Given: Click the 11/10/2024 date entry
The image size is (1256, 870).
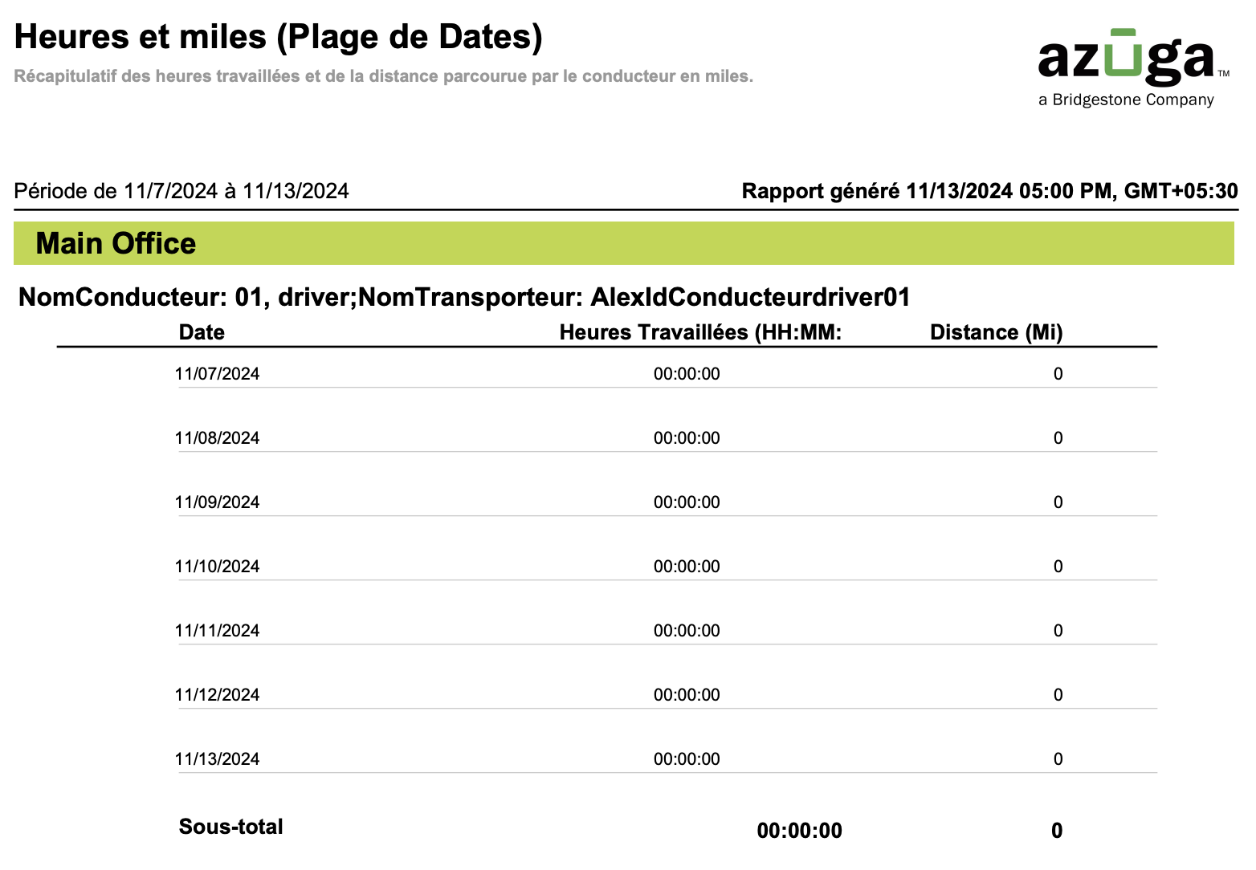Looking at the screenshot, I should (217, 566).
